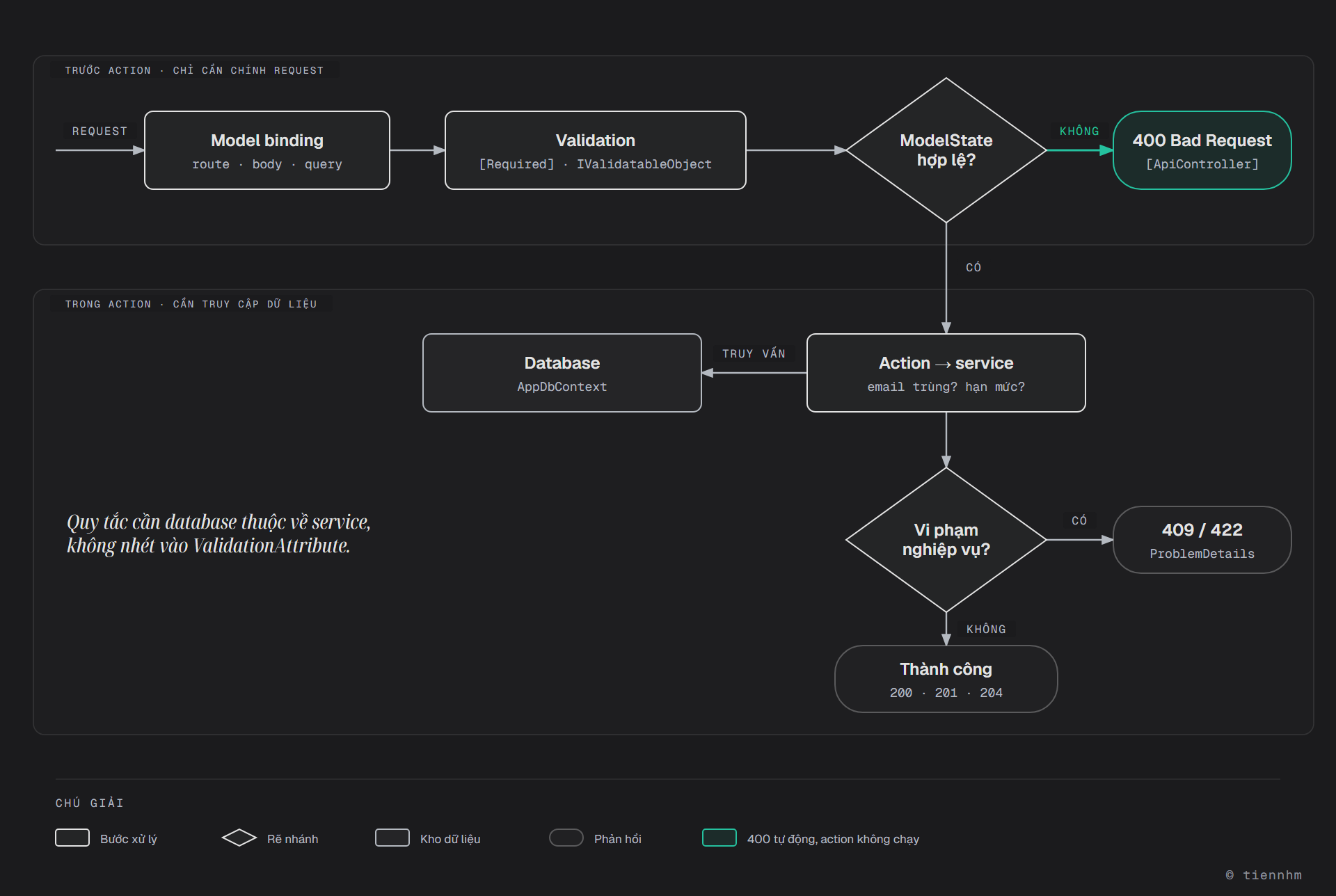Click the 'CHÚ GIẢI' legend heading
The width and height of the screenshot is (1336, 896).
tap(90, 803)
